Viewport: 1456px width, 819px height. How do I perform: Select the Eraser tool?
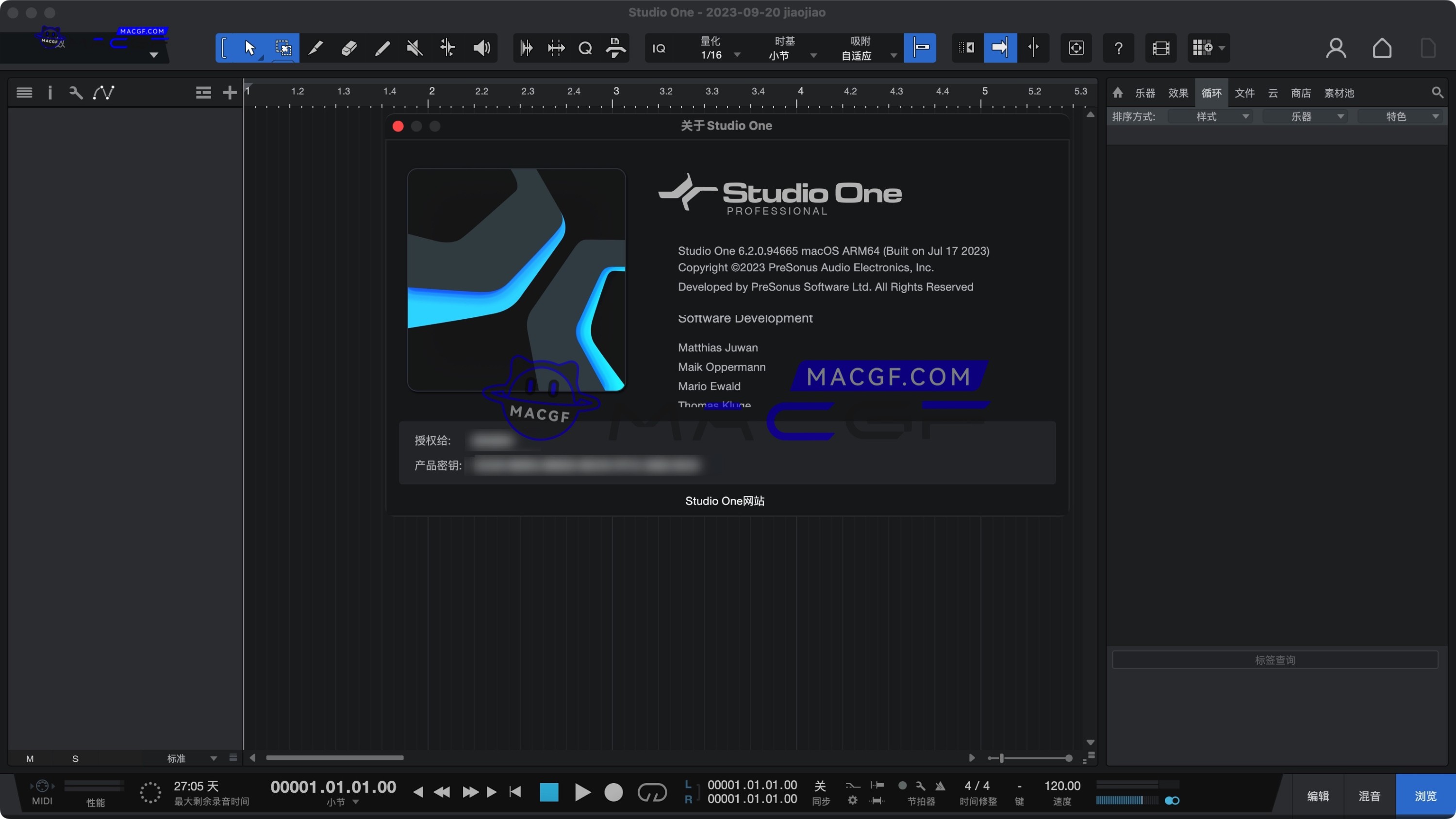(x=349, y=48)
